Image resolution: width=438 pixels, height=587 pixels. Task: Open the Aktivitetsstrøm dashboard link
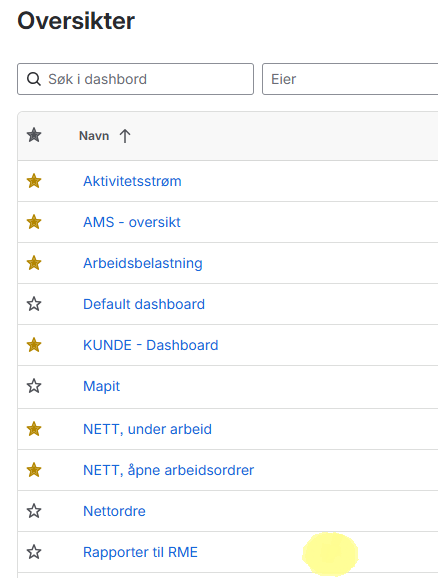(x=132, y=181)
